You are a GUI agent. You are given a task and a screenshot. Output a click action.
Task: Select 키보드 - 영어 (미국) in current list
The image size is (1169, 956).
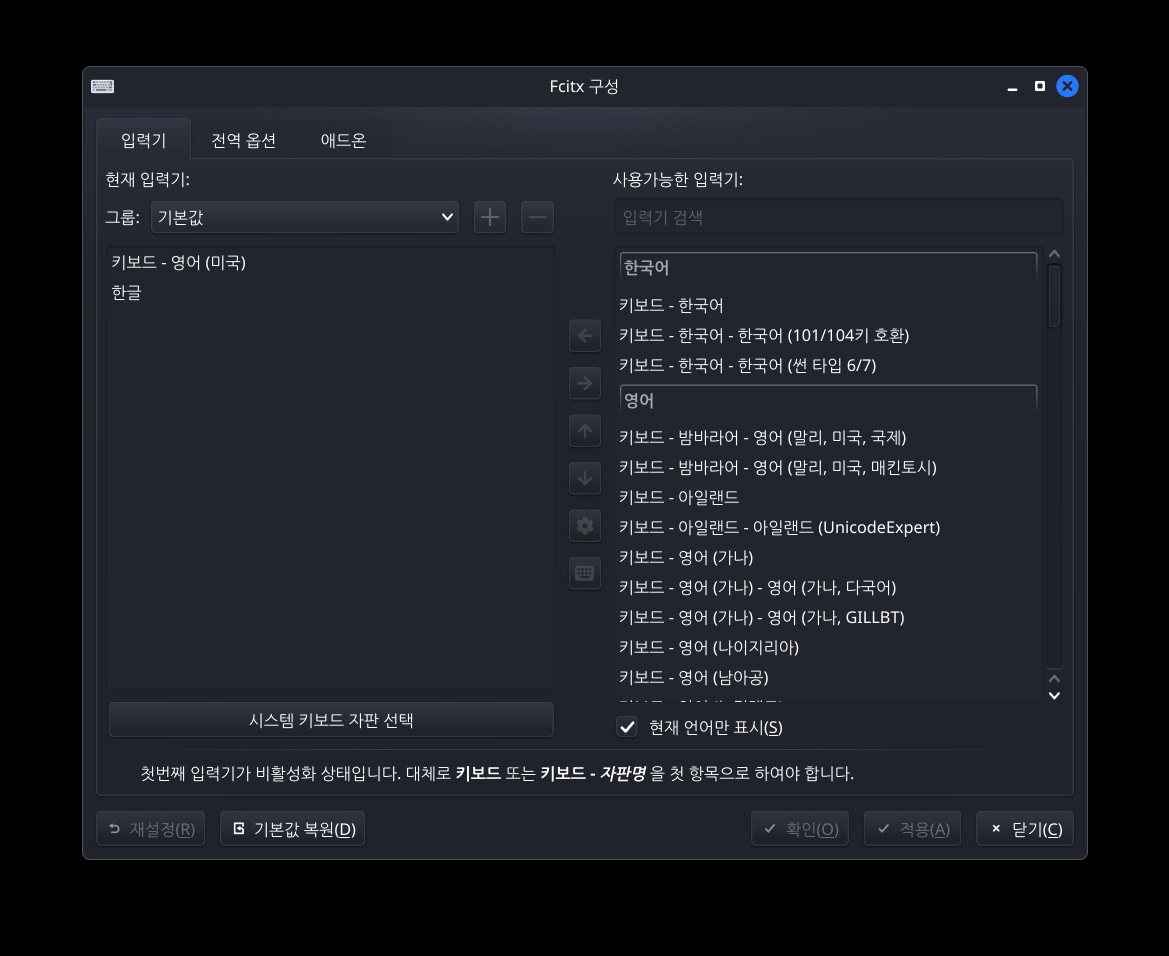331,262
